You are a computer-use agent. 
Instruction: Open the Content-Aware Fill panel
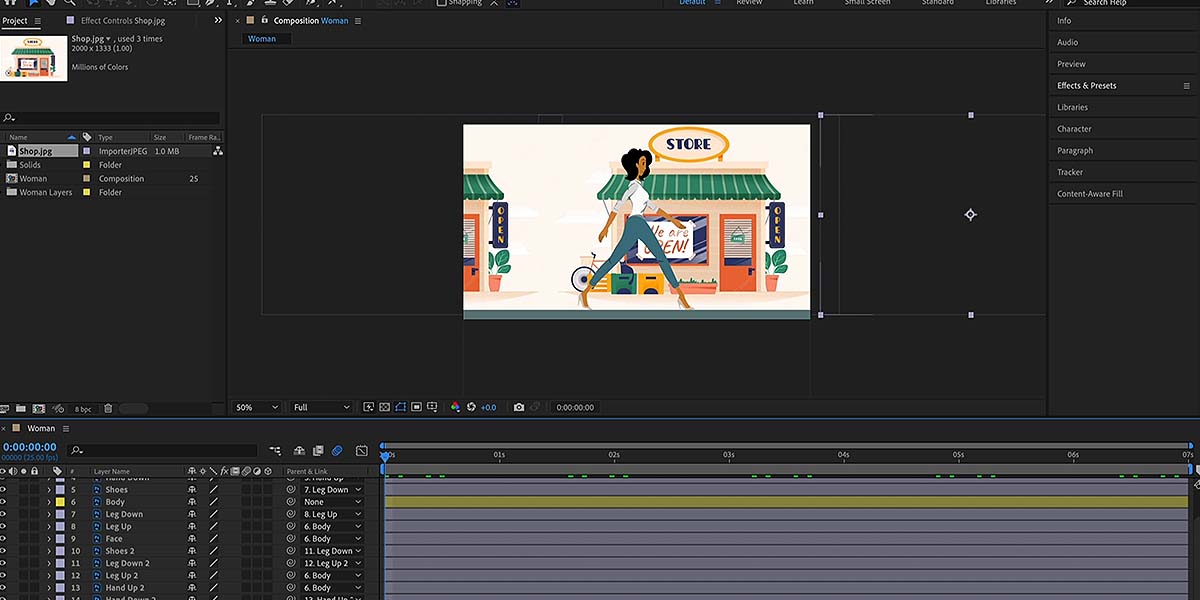[1090, 194]
